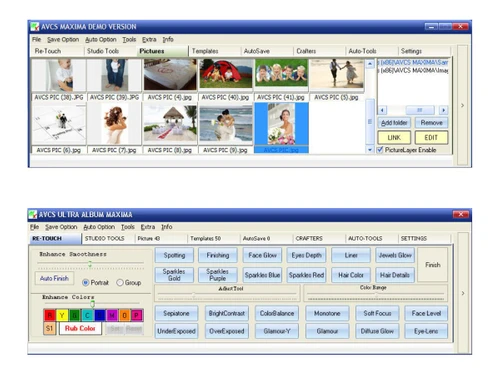Switch to Re-Touch tab in Demo window
500x375 pixels.
[57, 51]
